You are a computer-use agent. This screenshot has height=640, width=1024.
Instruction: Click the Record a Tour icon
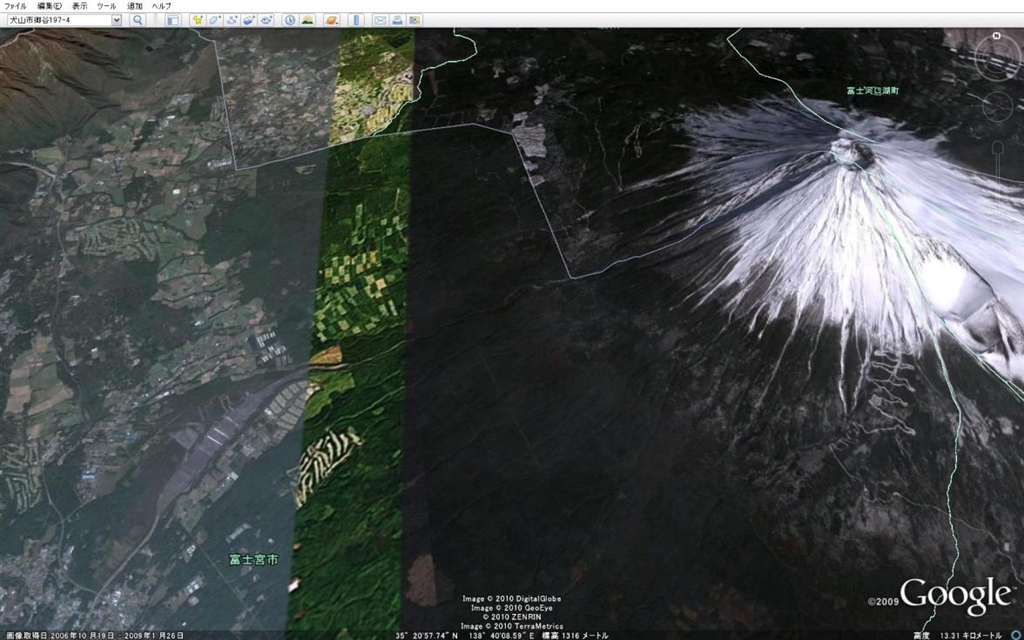(x=267, y=20)
